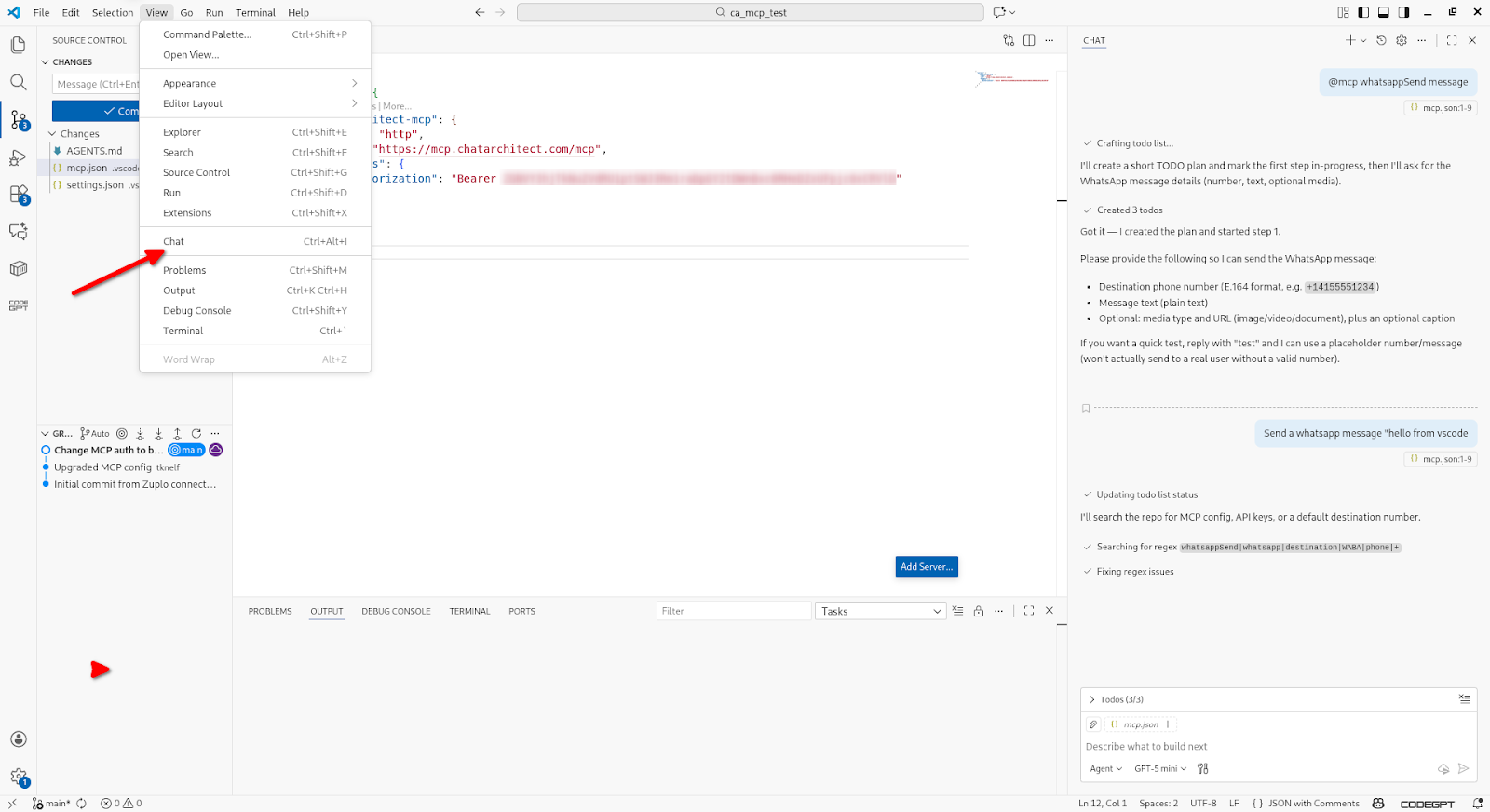The height and width of the screenshot is (812, 1490).
Task: Click the Commit button
Action: point(96,111)
